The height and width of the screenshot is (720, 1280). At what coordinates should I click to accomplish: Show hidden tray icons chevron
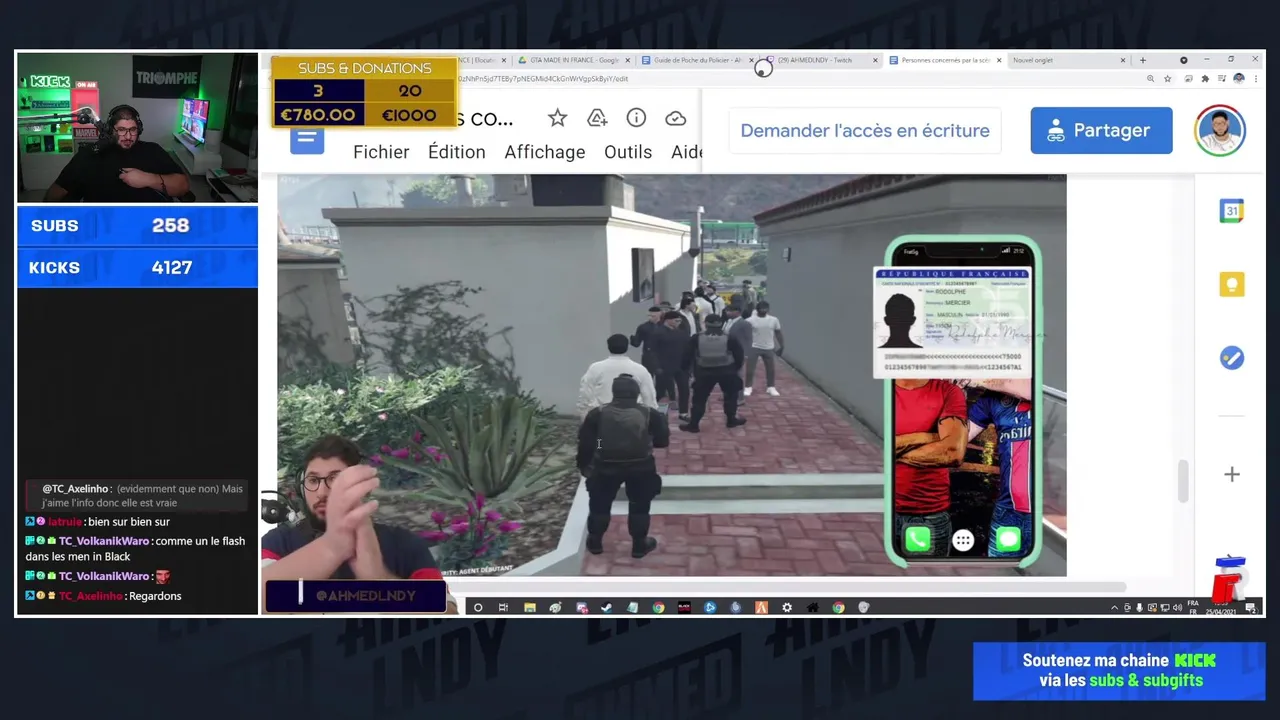click(x=1114, y=608)
